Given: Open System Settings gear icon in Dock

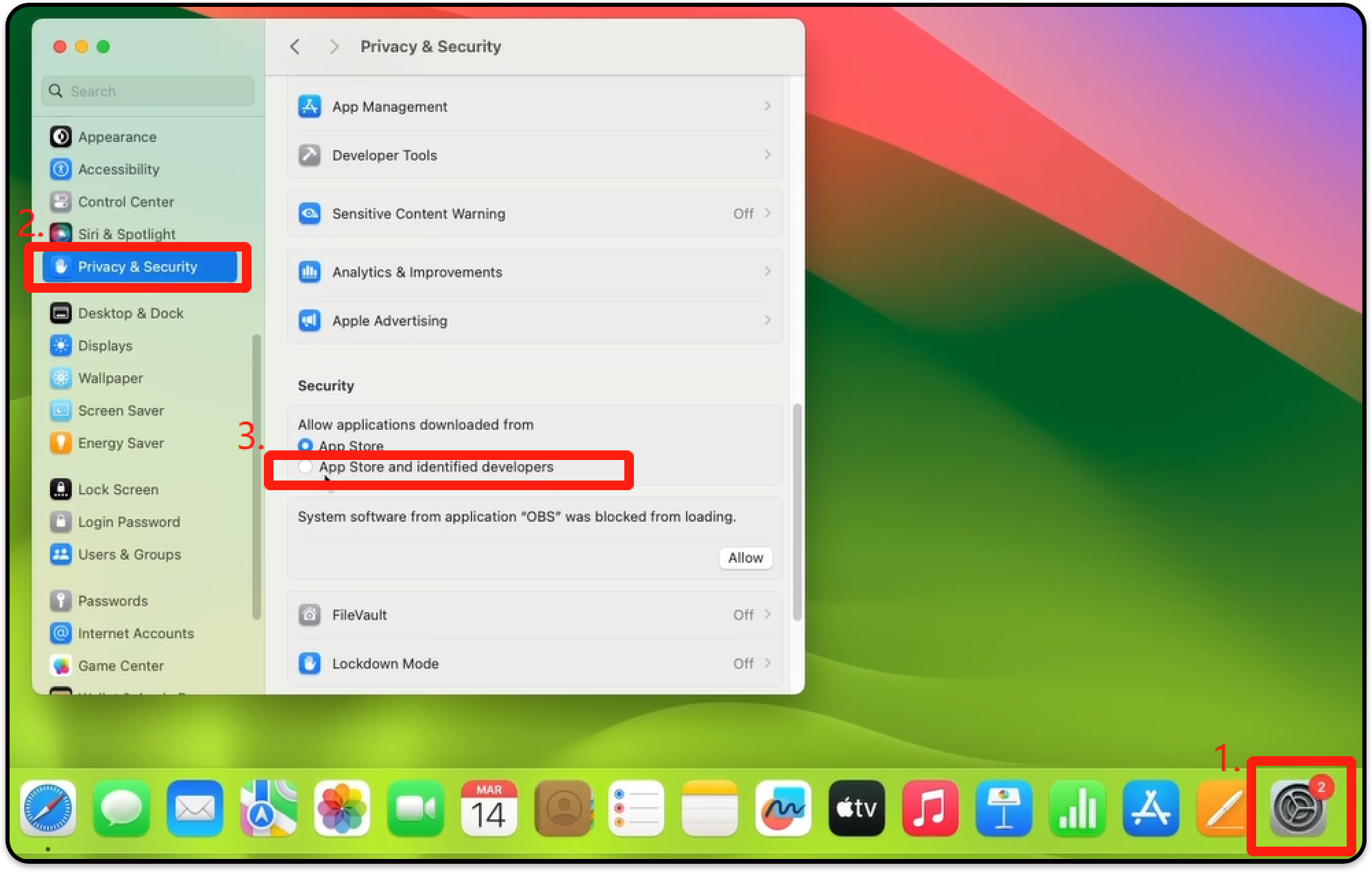Looking at the screenshot, I should coord(1297,809).
